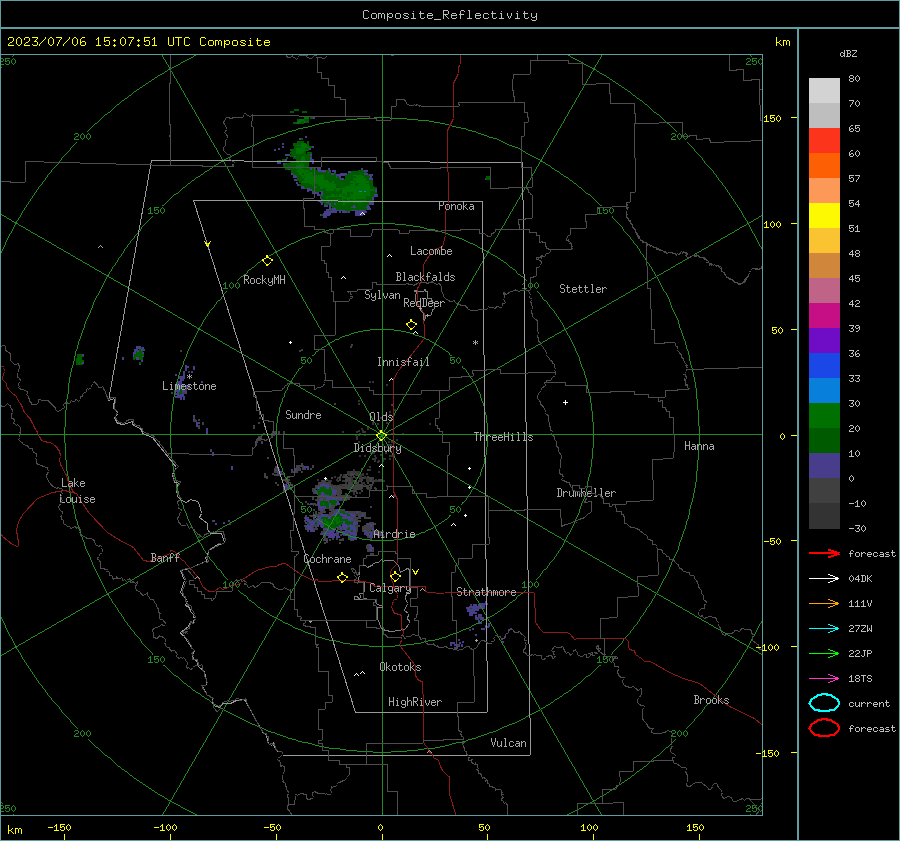900x841 pixels.
Task: Pick the red 60–65 dBZ color swatch
Action: click(x=824, y=141)
